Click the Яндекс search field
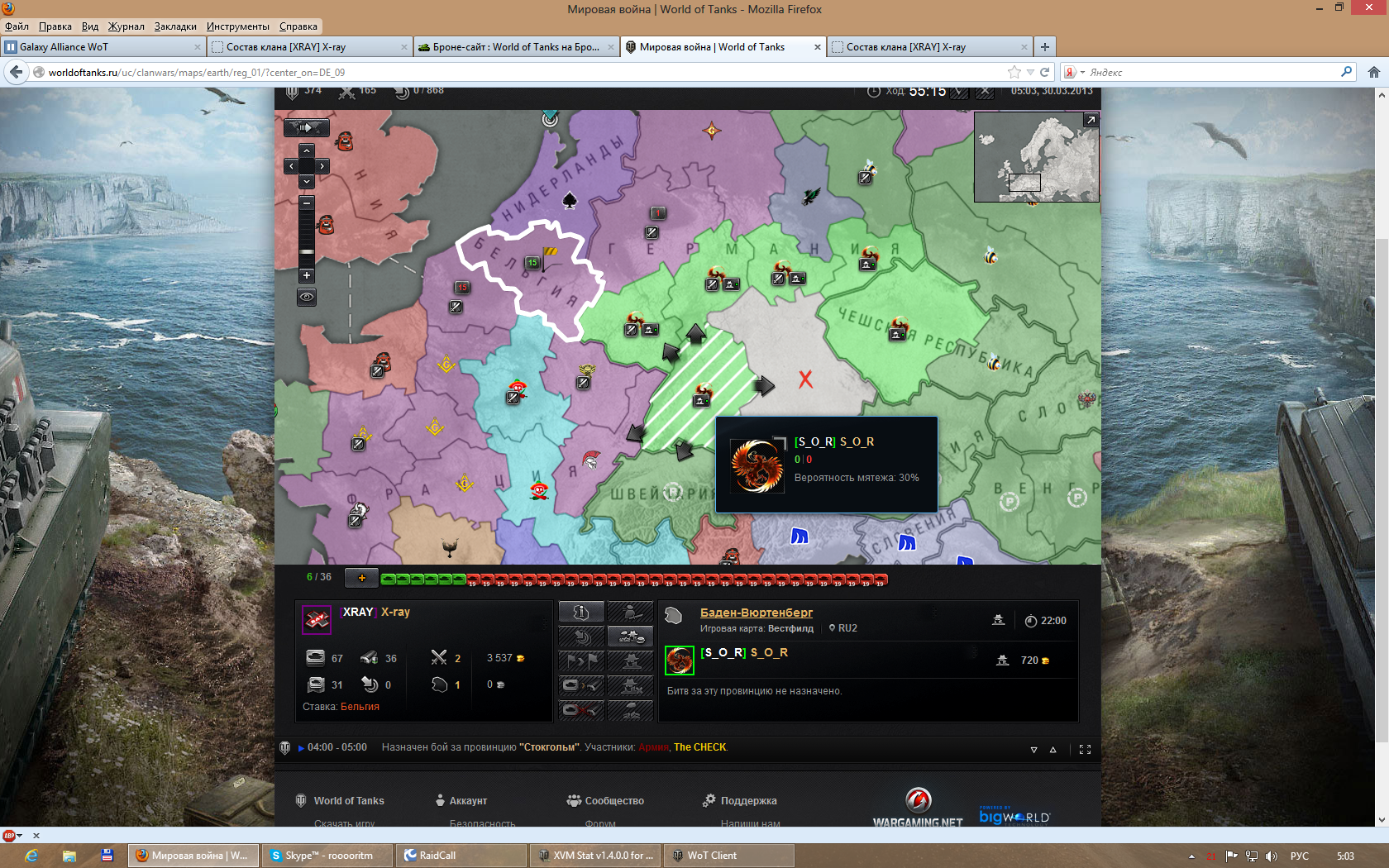Screen dimensions: 1389x868 coord(1212,73)
